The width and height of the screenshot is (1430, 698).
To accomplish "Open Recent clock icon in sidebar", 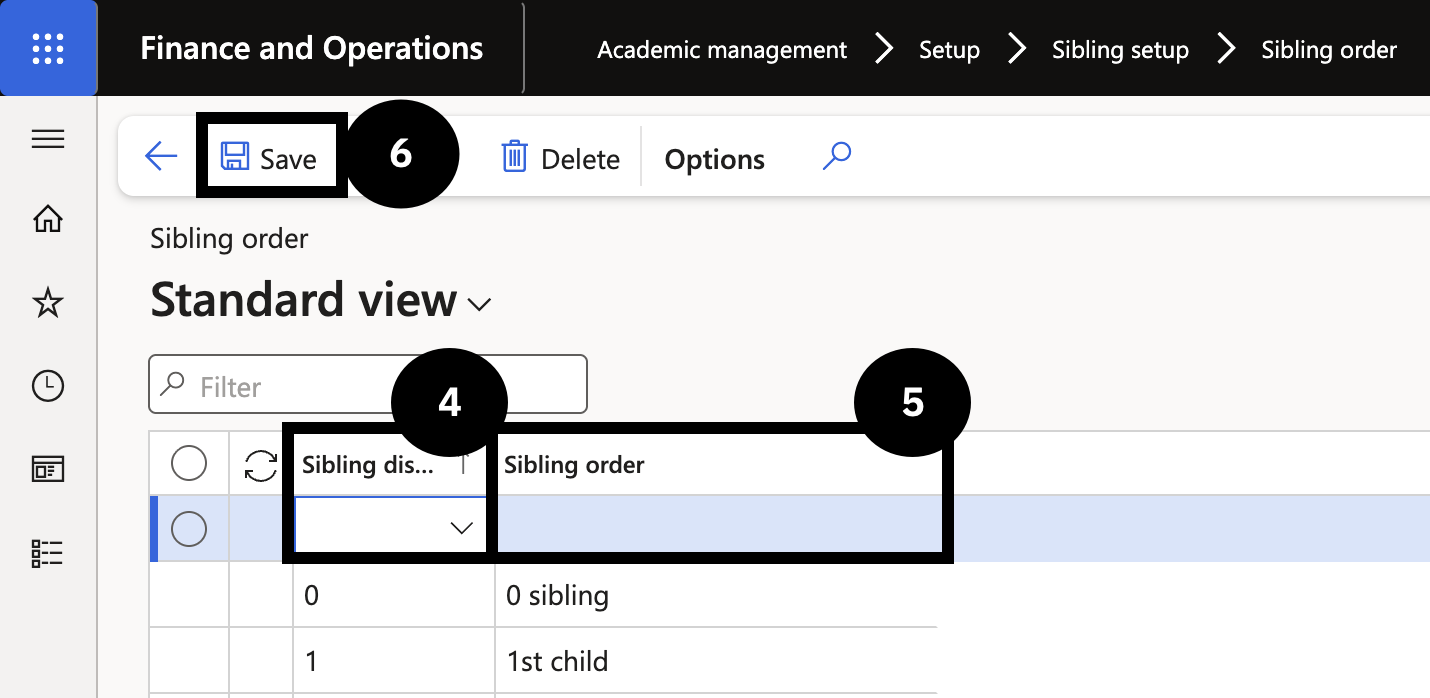I will point(48,386).
